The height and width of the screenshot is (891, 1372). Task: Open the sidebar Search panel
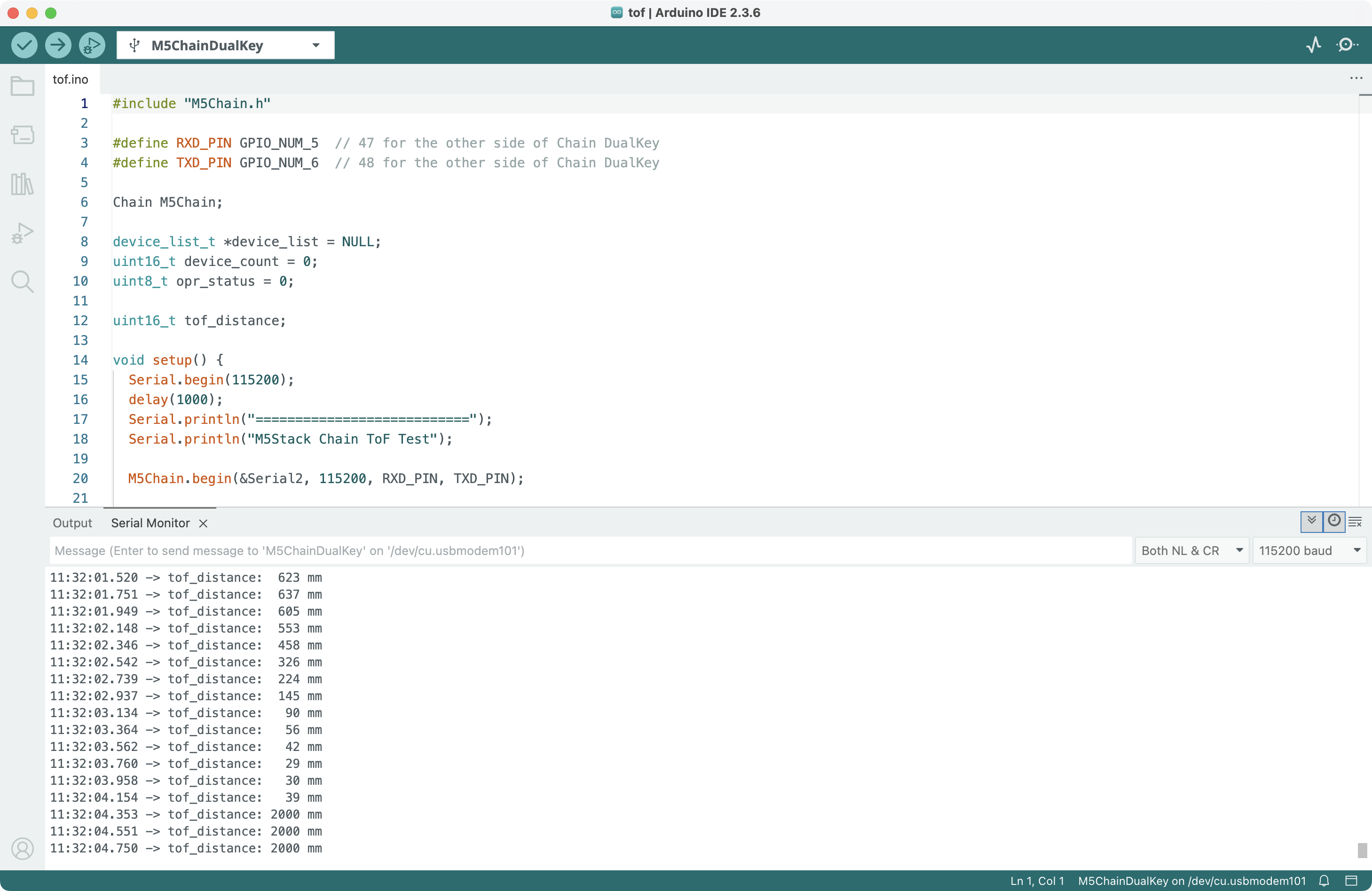[23, 281]
